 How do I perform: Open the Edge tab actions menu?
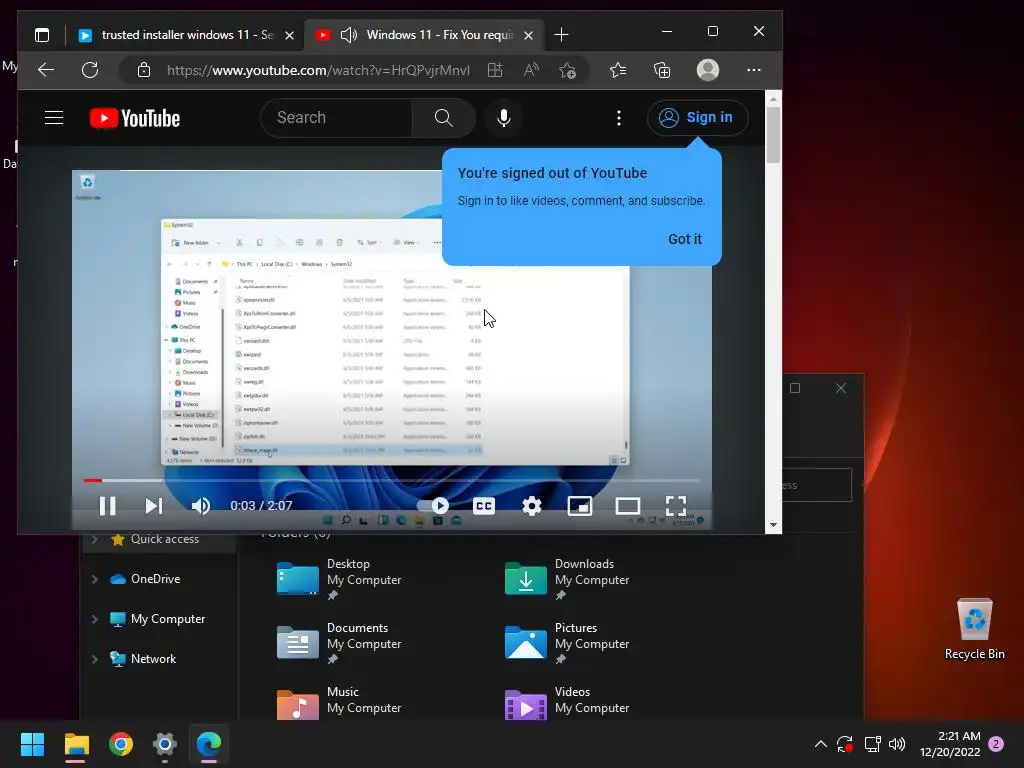42,35
